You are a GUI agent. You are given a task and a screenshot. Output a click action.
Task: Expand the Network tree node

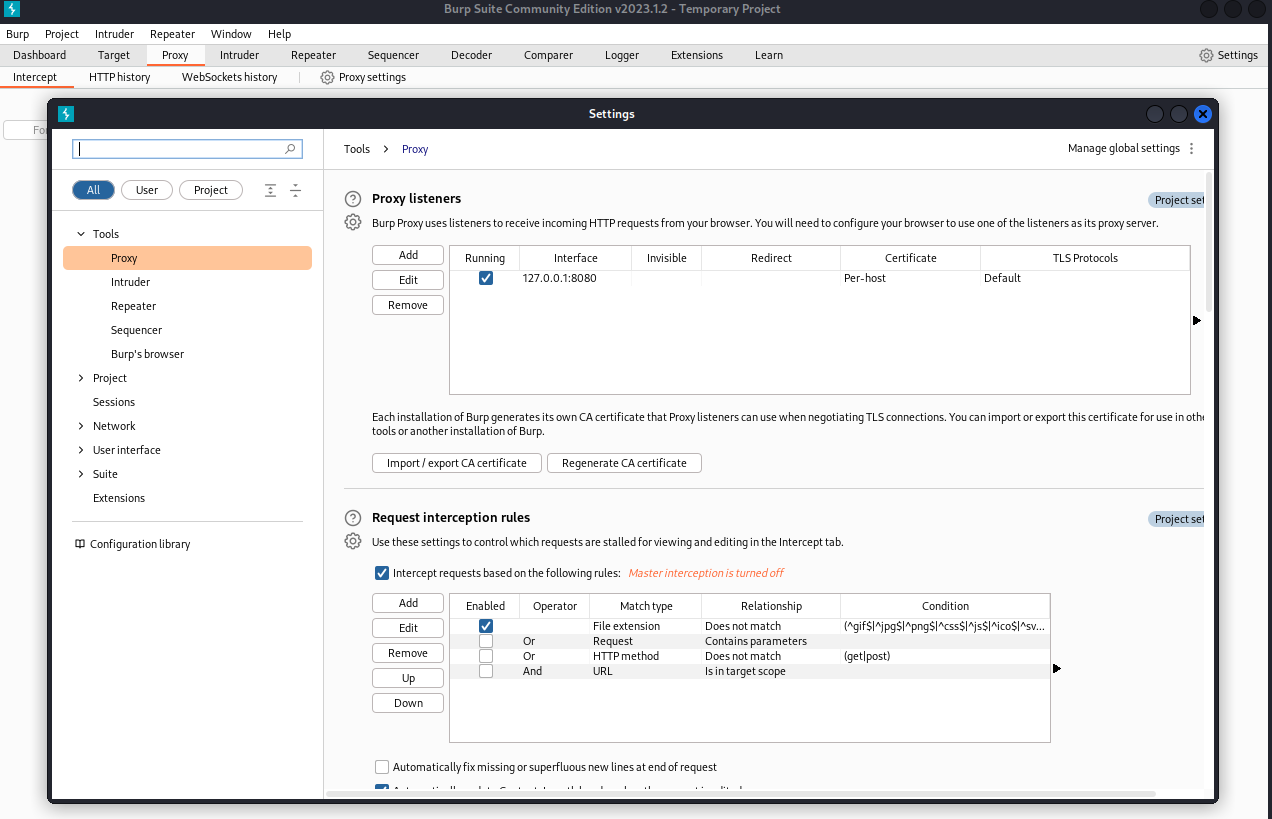(81, 426)
